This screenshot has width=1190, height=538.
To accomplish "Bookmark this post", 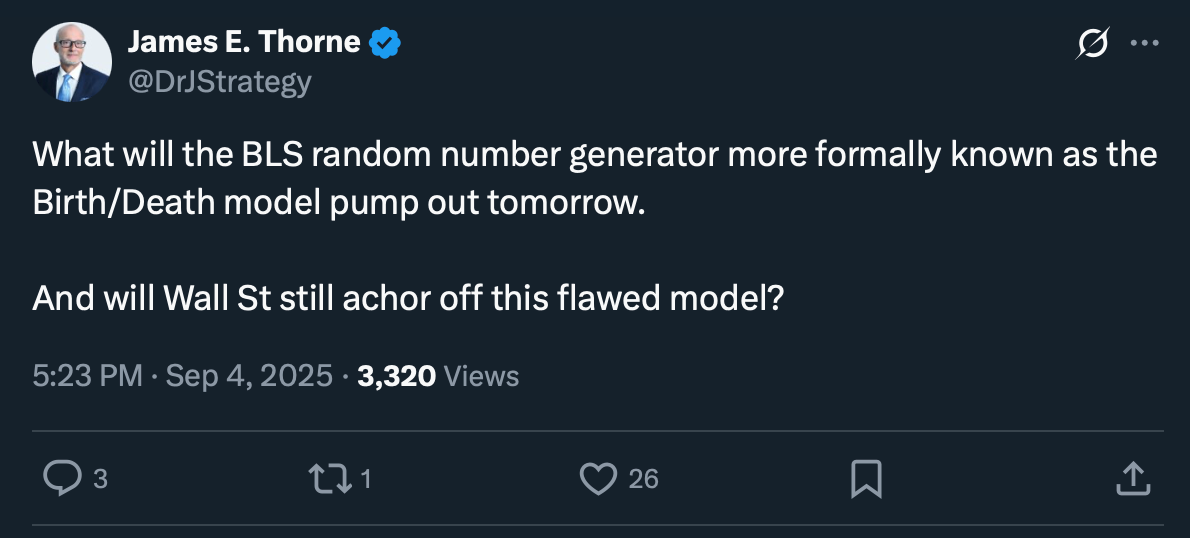I will [x=865, y=479].
